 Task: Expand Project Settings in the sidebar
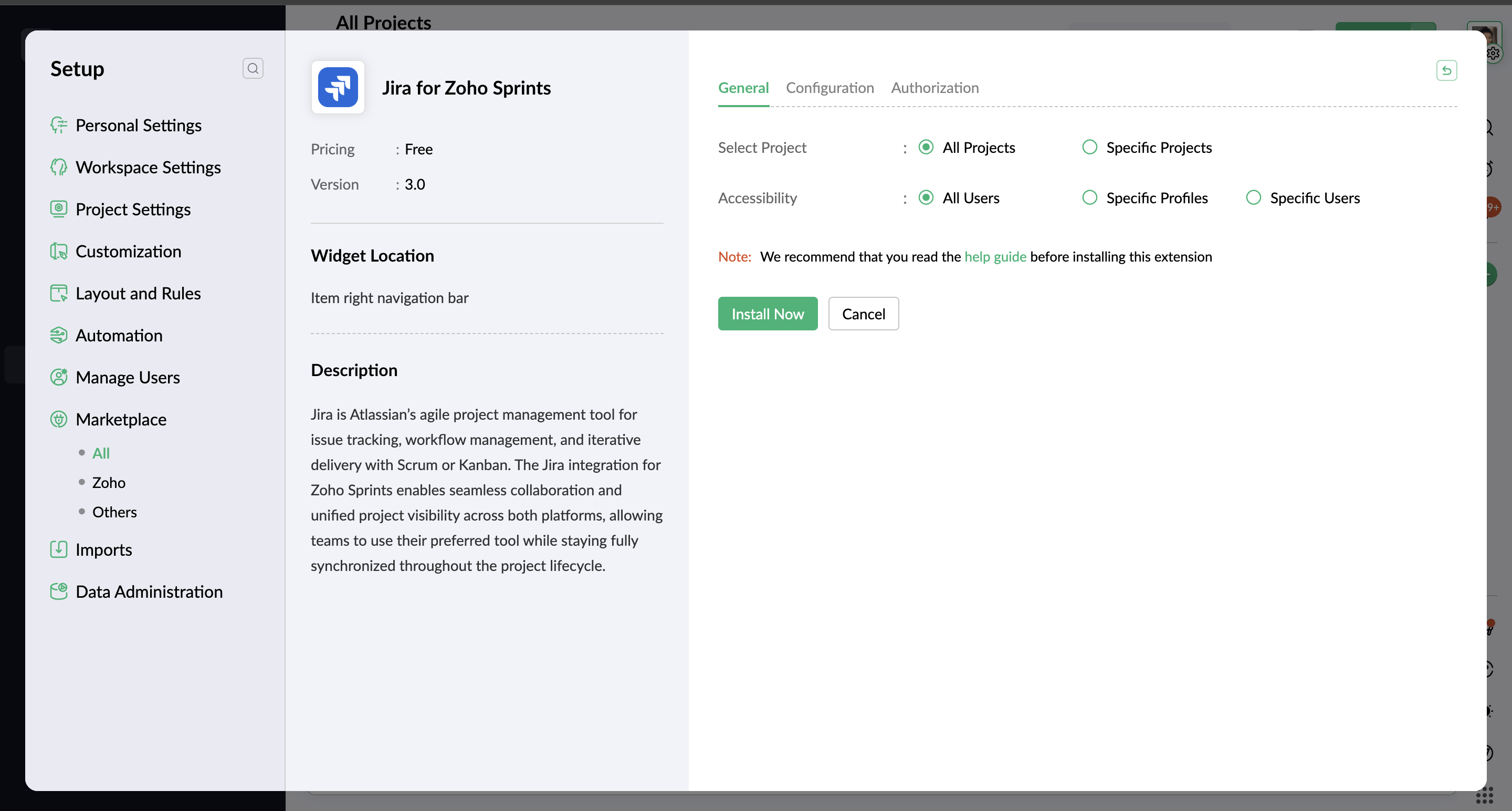coord(133,210)
